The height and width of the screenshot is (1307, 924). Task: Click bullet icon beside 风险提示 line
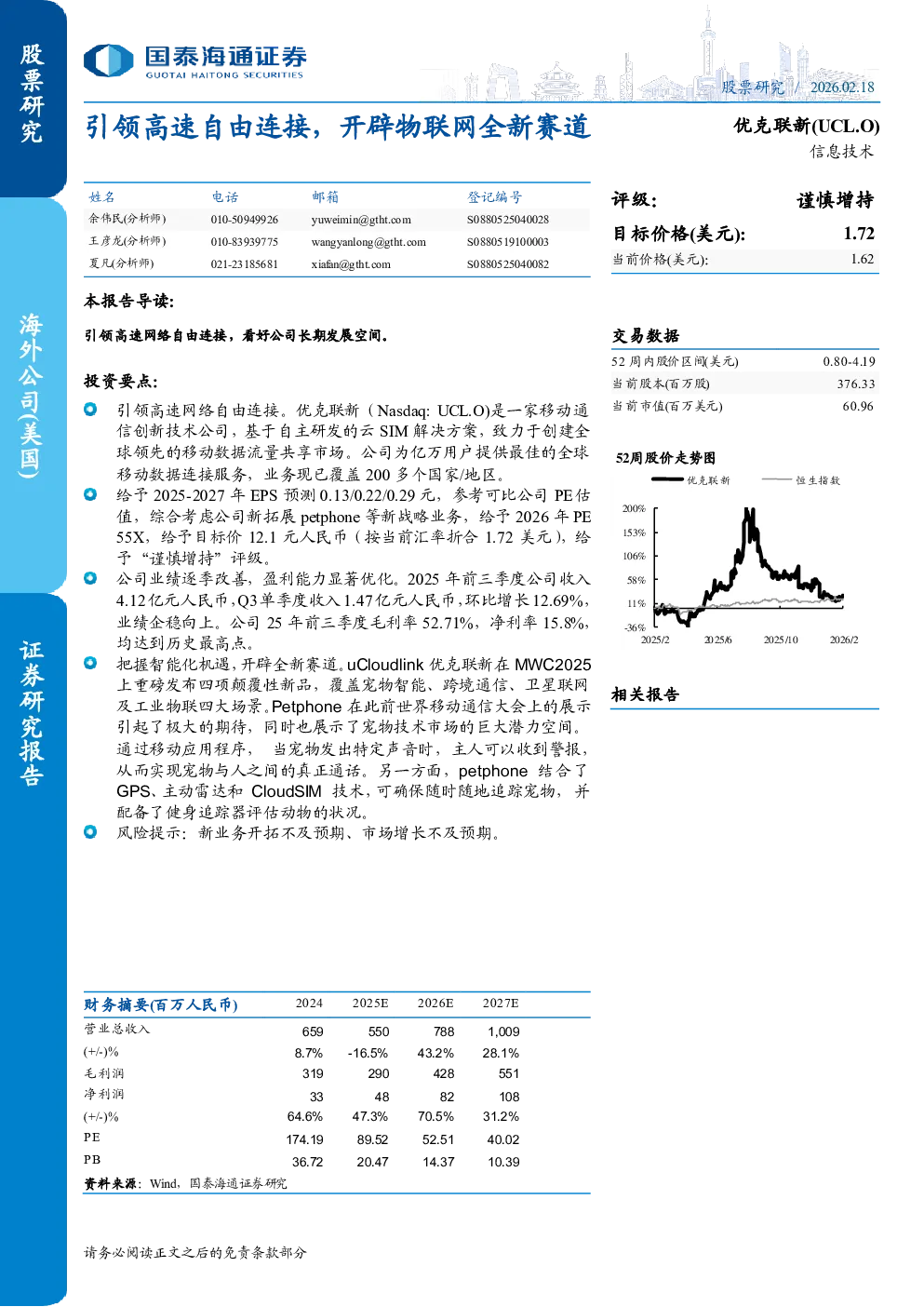pyautogui.click(x=90, y=831)
